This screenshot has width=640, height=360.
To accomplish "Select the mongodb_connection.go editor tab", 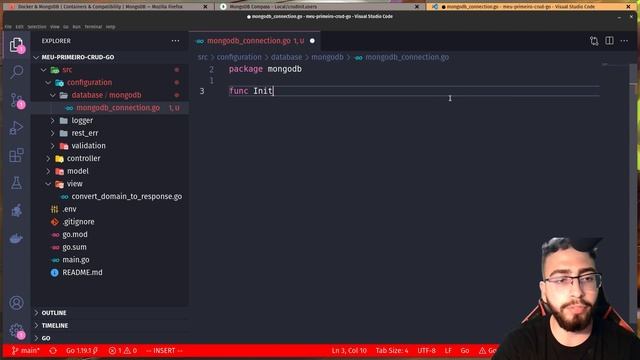I will 255,41.
